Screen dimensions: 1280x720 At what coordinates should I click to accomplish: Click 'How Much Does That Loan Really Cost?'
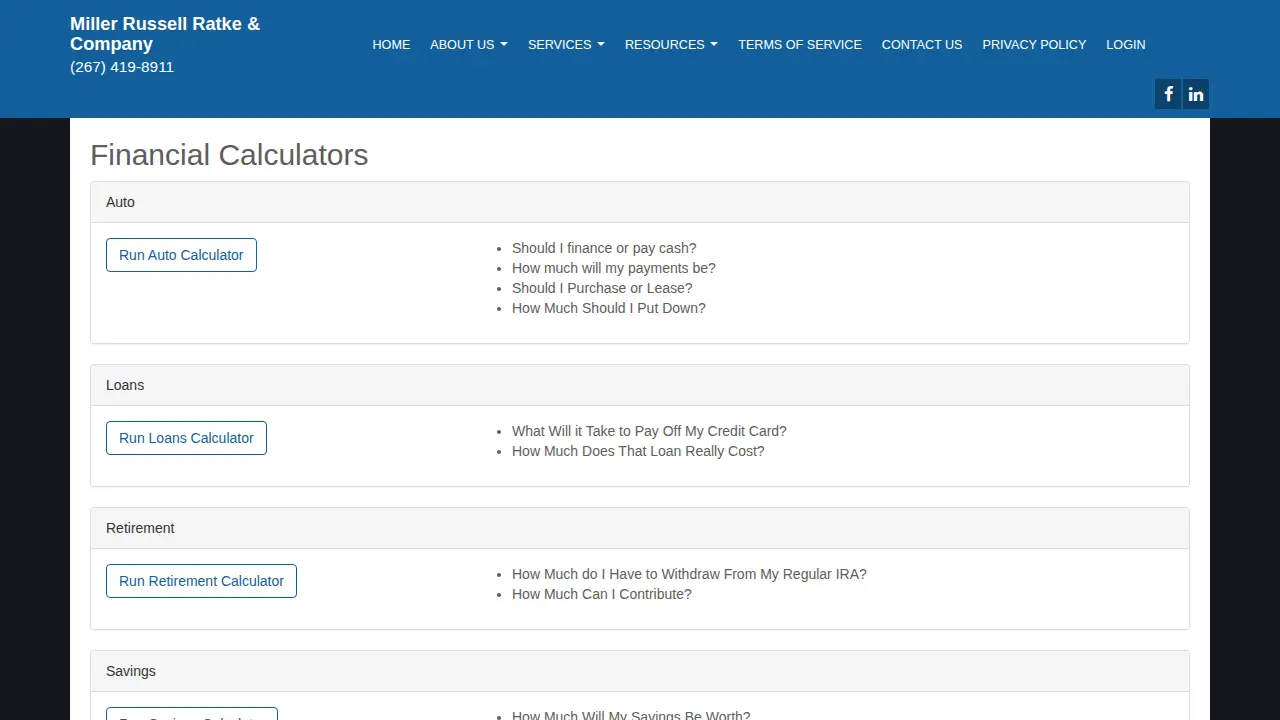(x=638, y=451)
